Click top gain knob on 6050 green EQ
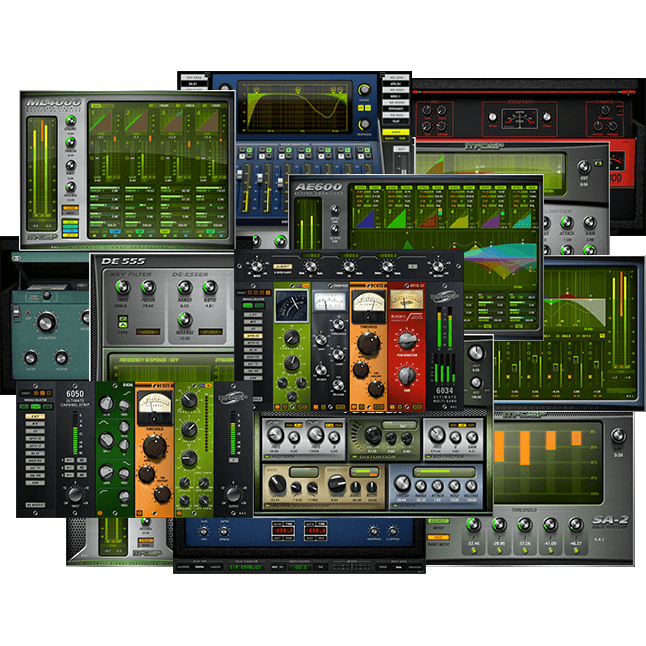The width and height of the screenshot is (646, 646). [107, 403]
